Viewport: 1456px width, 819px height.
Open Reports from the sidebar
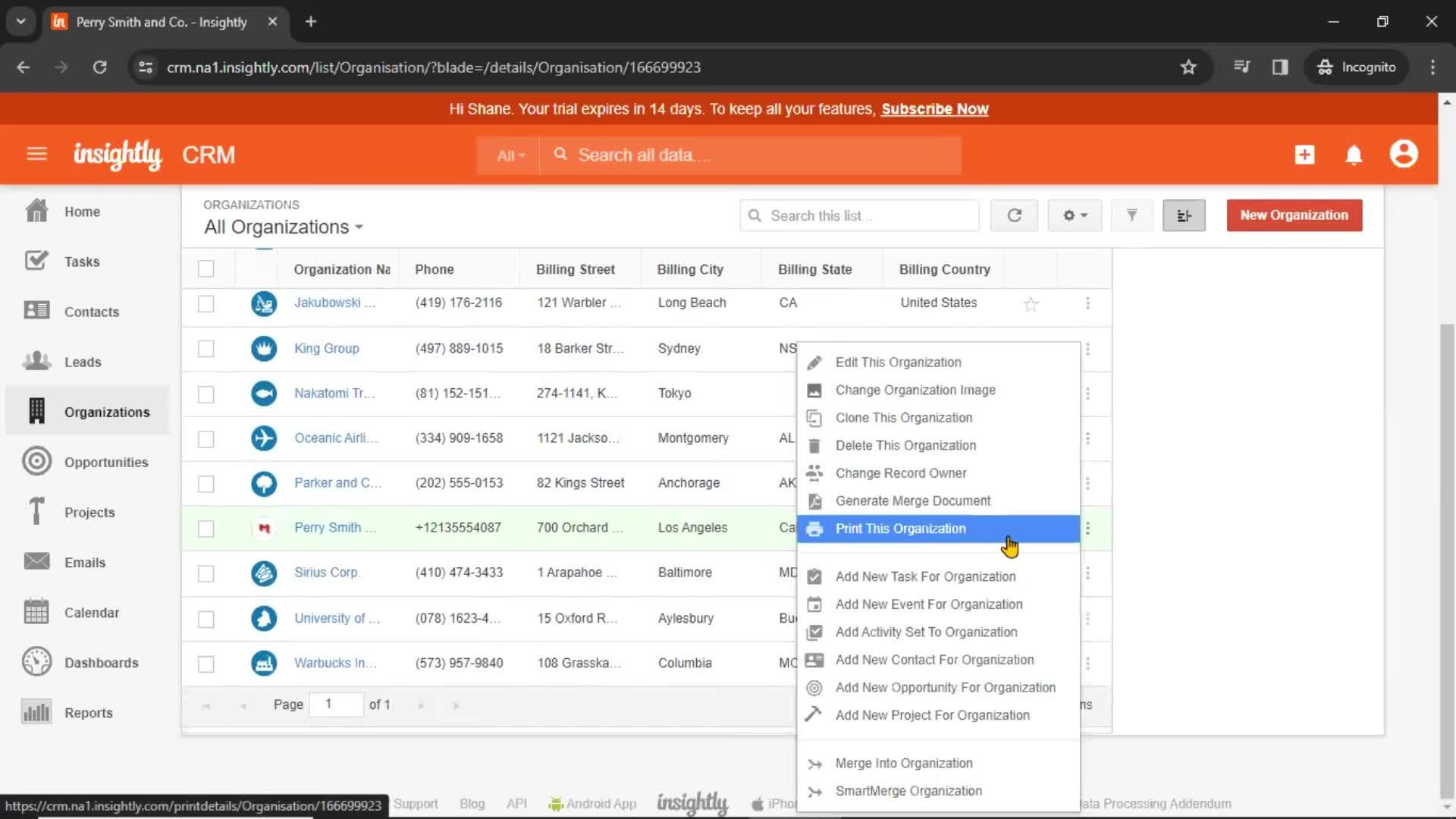coord(88,712)
